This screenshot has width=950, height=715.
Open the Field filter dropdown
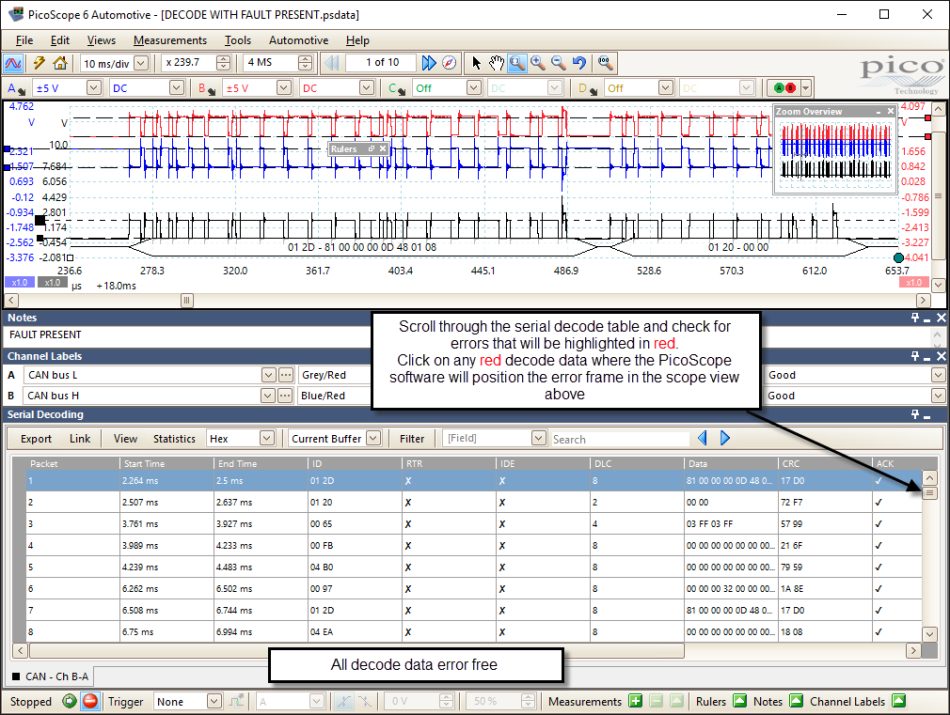coord(539,438)
